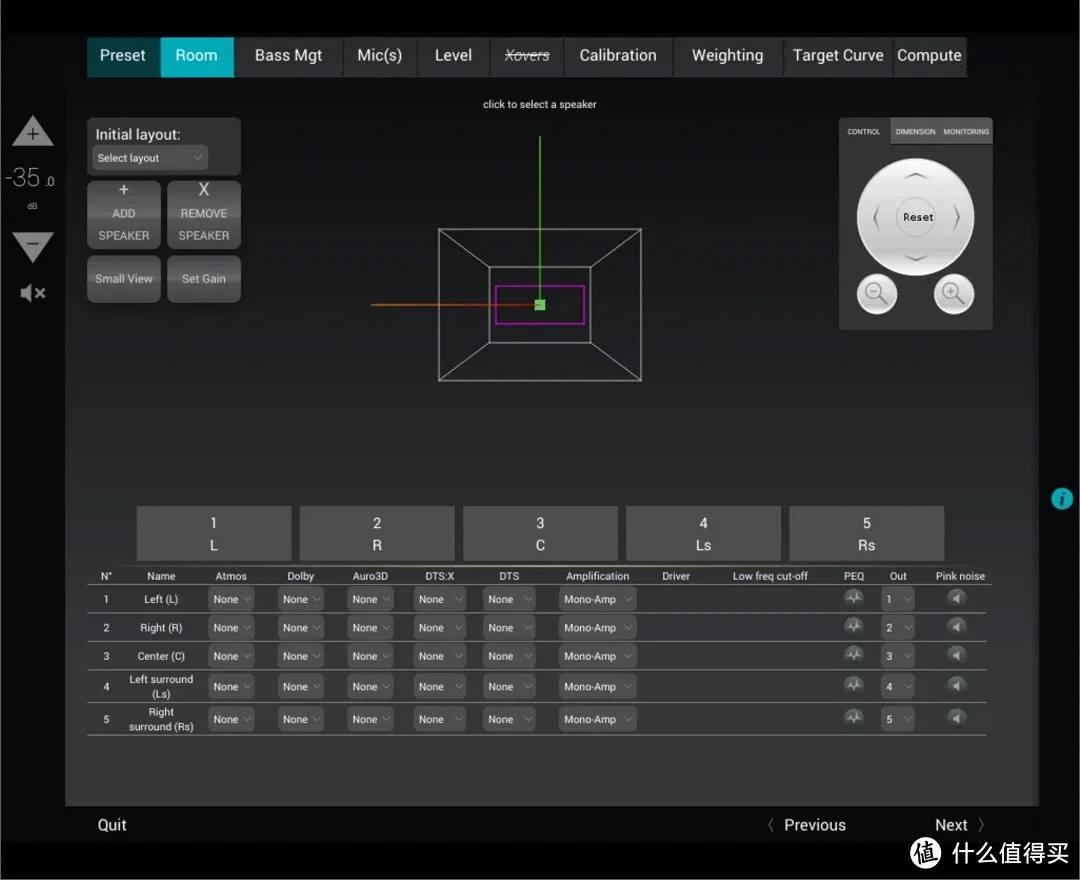The height and width of the screenshot is (880, 1080).
Task: Open the Select layout dropdown
Action: click(149, 158)
